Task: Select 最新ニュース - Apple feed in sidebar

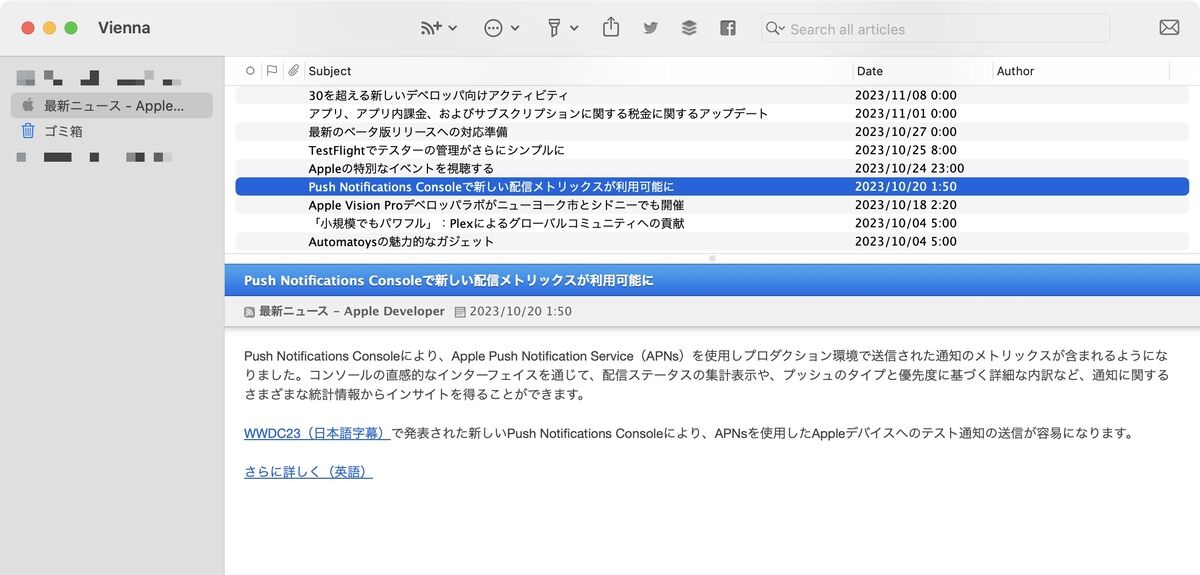Action: [x=112, y=106]
